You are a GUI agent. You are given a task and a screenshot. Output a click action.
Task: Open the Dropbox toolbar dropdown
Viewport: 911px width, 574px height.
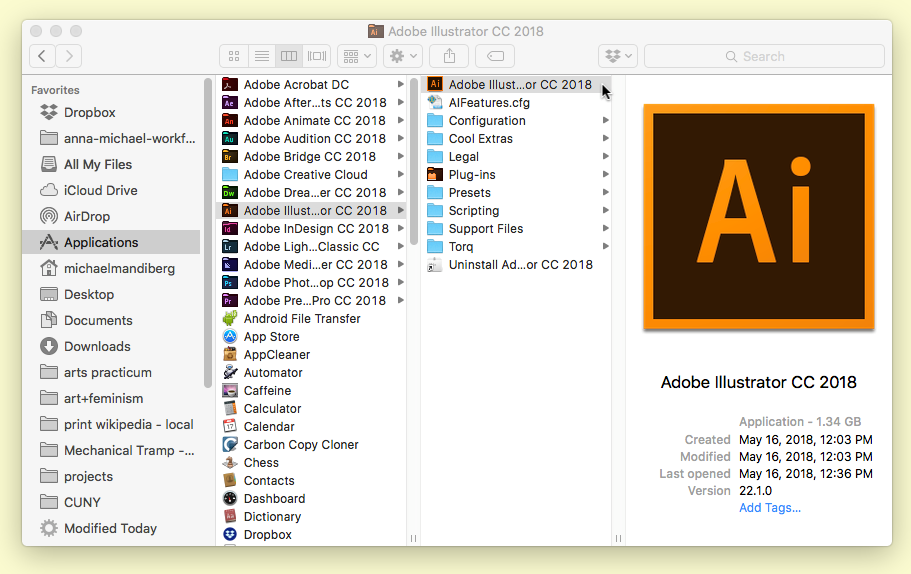coord(617,56)
